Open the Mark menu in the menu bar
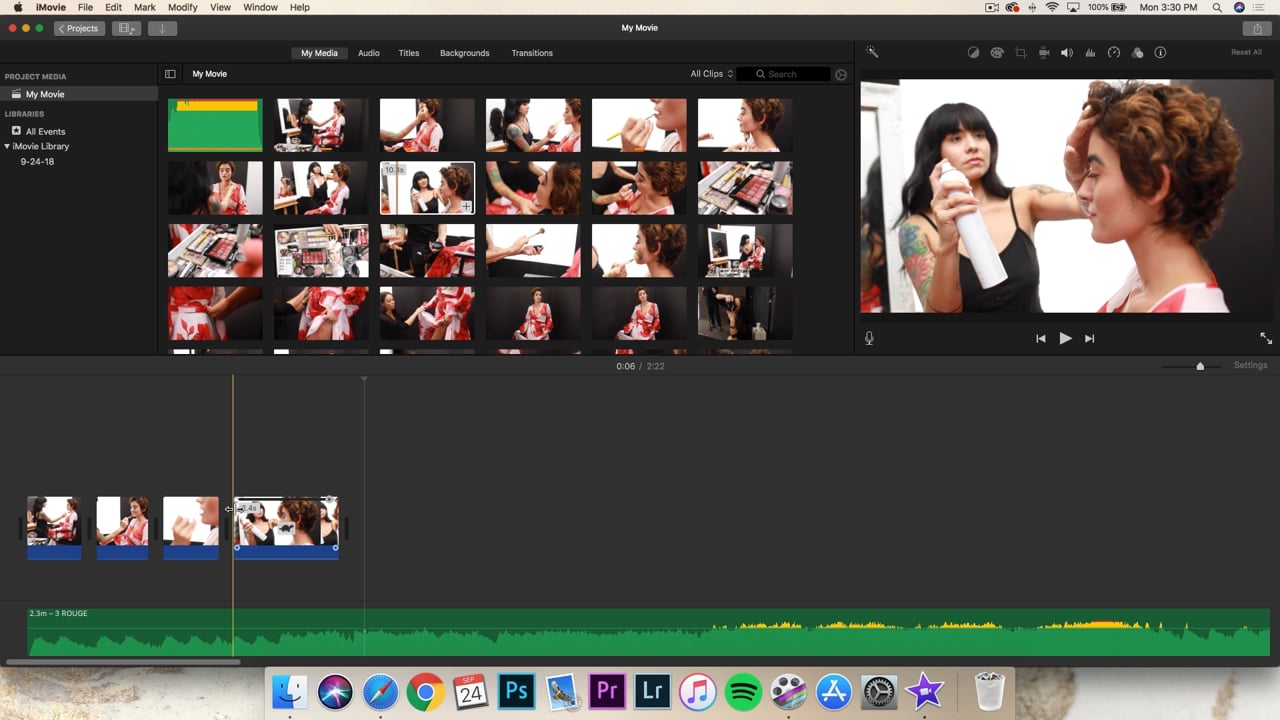Image resolution: width=1280 pixels, height=720 pixels. pos(145,7)
